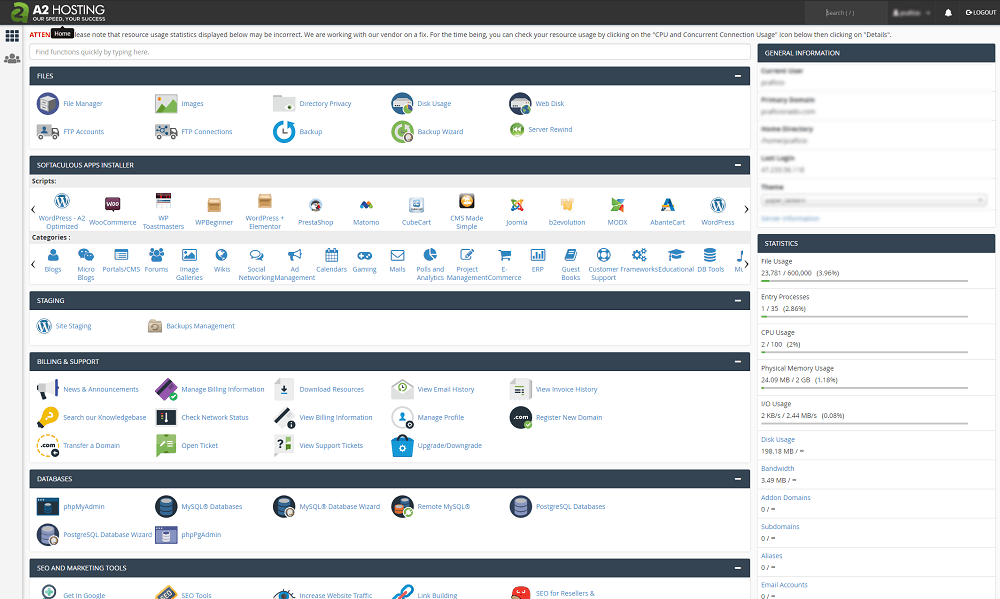Screen dimensions: 1000x599
Task: Open the user account dropdown in header
Action: 911,13
